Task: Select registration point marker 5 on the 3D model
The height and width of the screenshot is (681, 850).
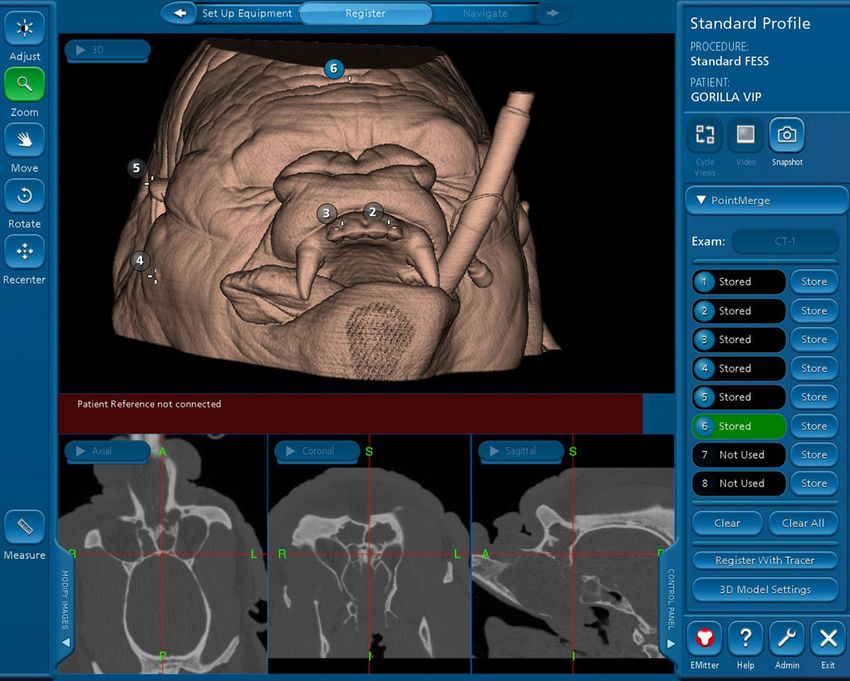Action: tap(137, 168)
